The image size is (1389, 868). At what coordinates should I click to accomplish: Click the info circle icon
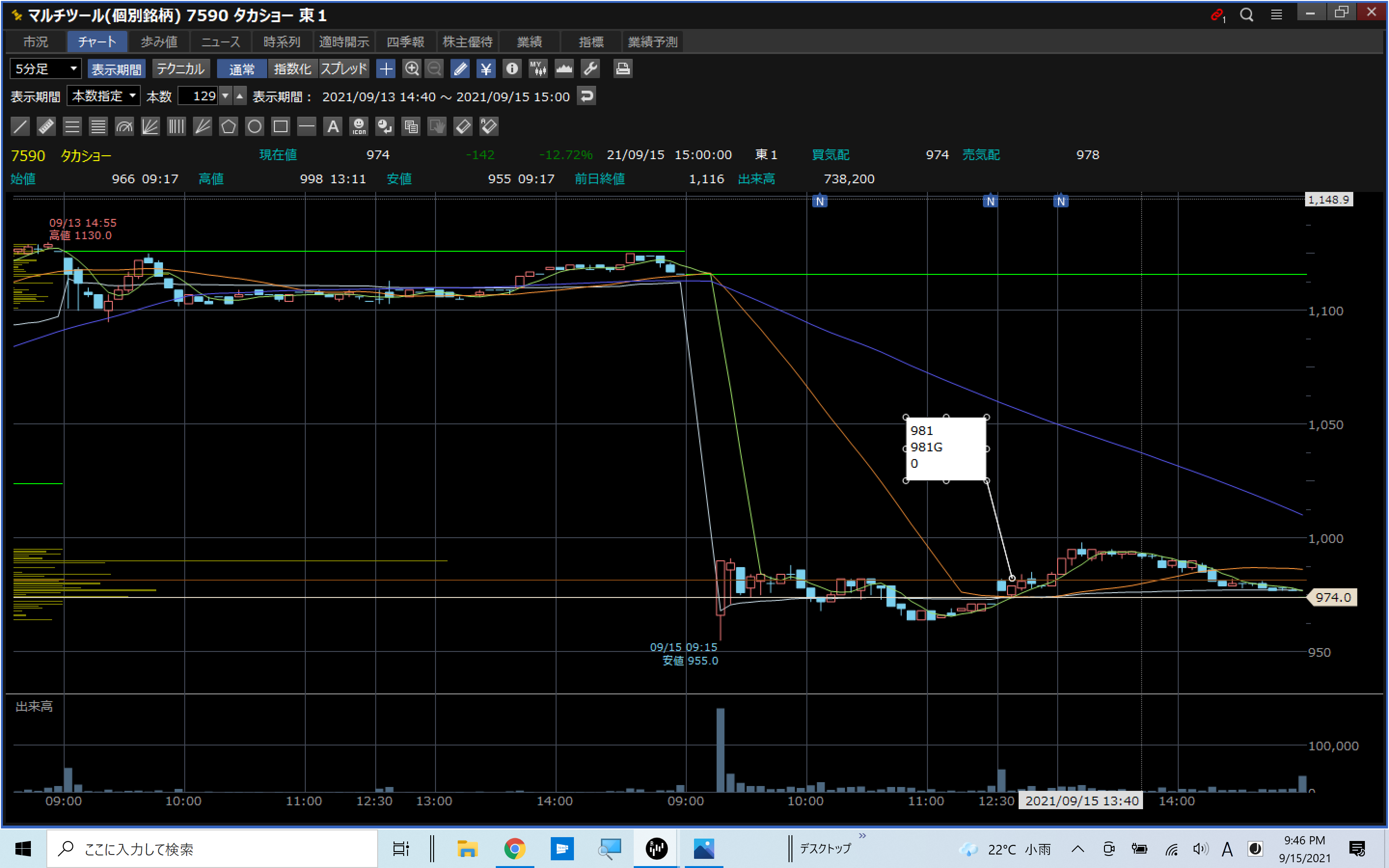tap(511, 69)
